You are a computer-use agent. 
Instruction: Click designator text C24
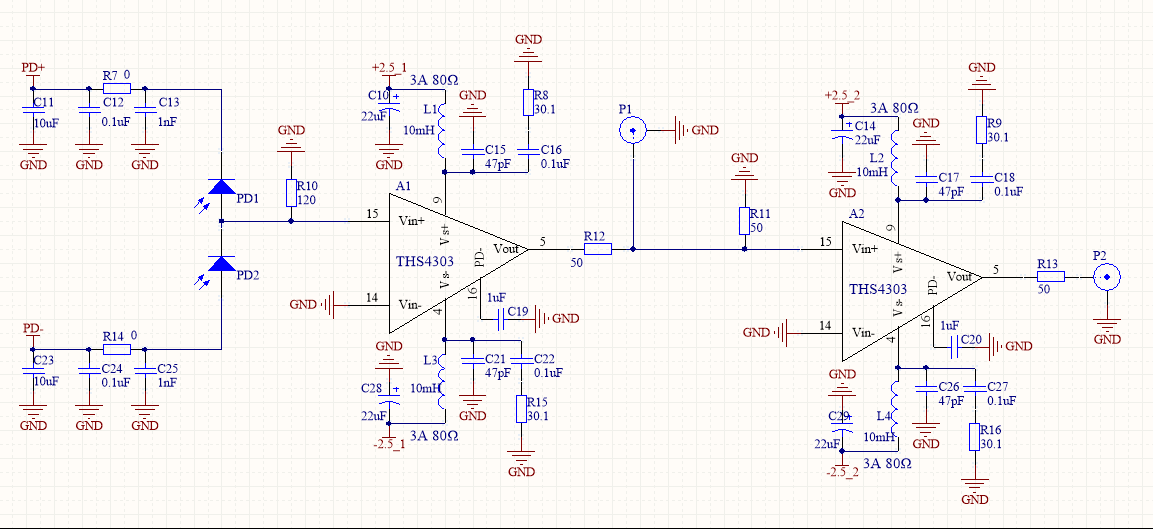[x=112, y=368]
